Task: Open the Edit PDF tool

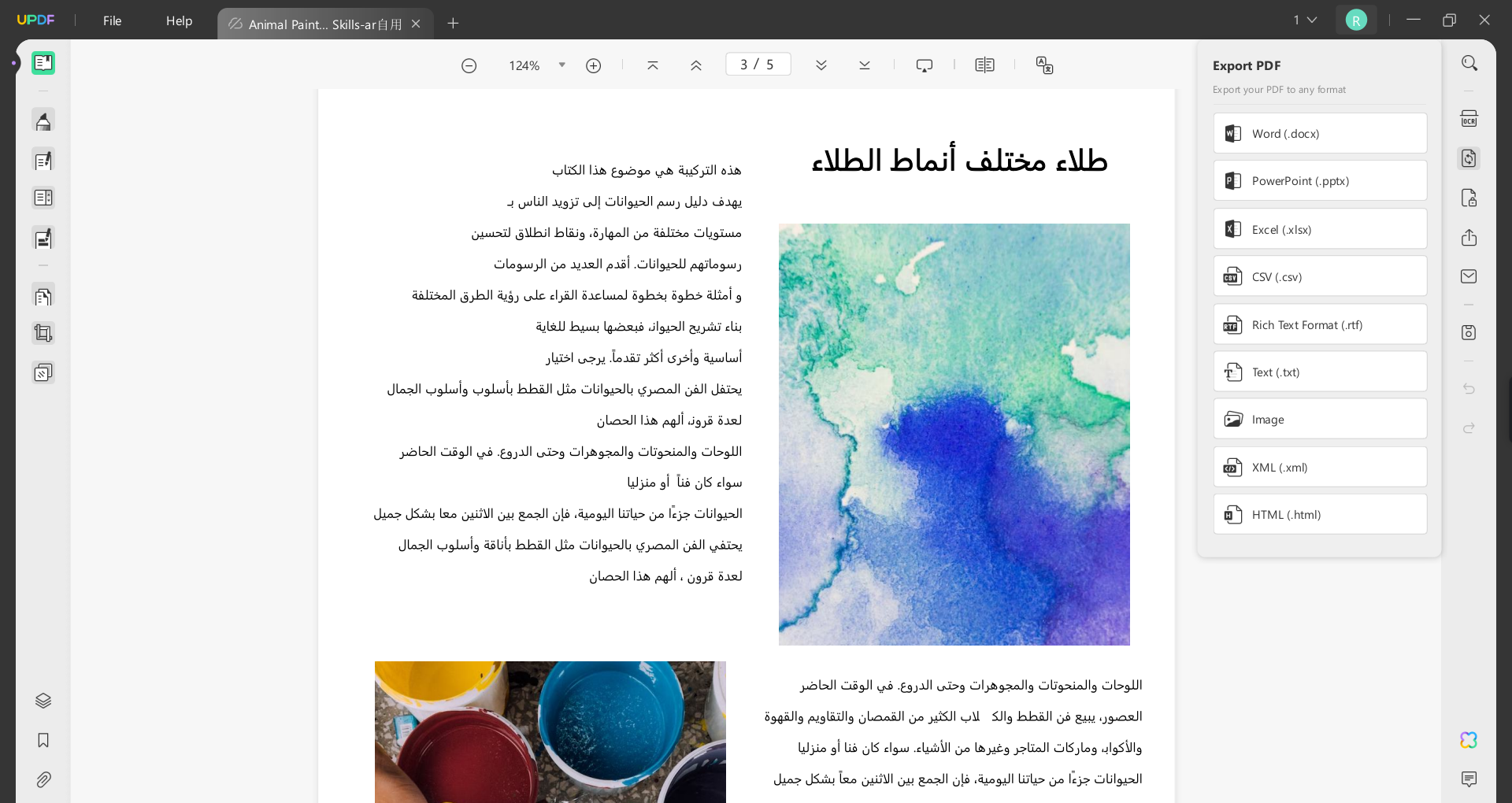Action: [43, 161]
